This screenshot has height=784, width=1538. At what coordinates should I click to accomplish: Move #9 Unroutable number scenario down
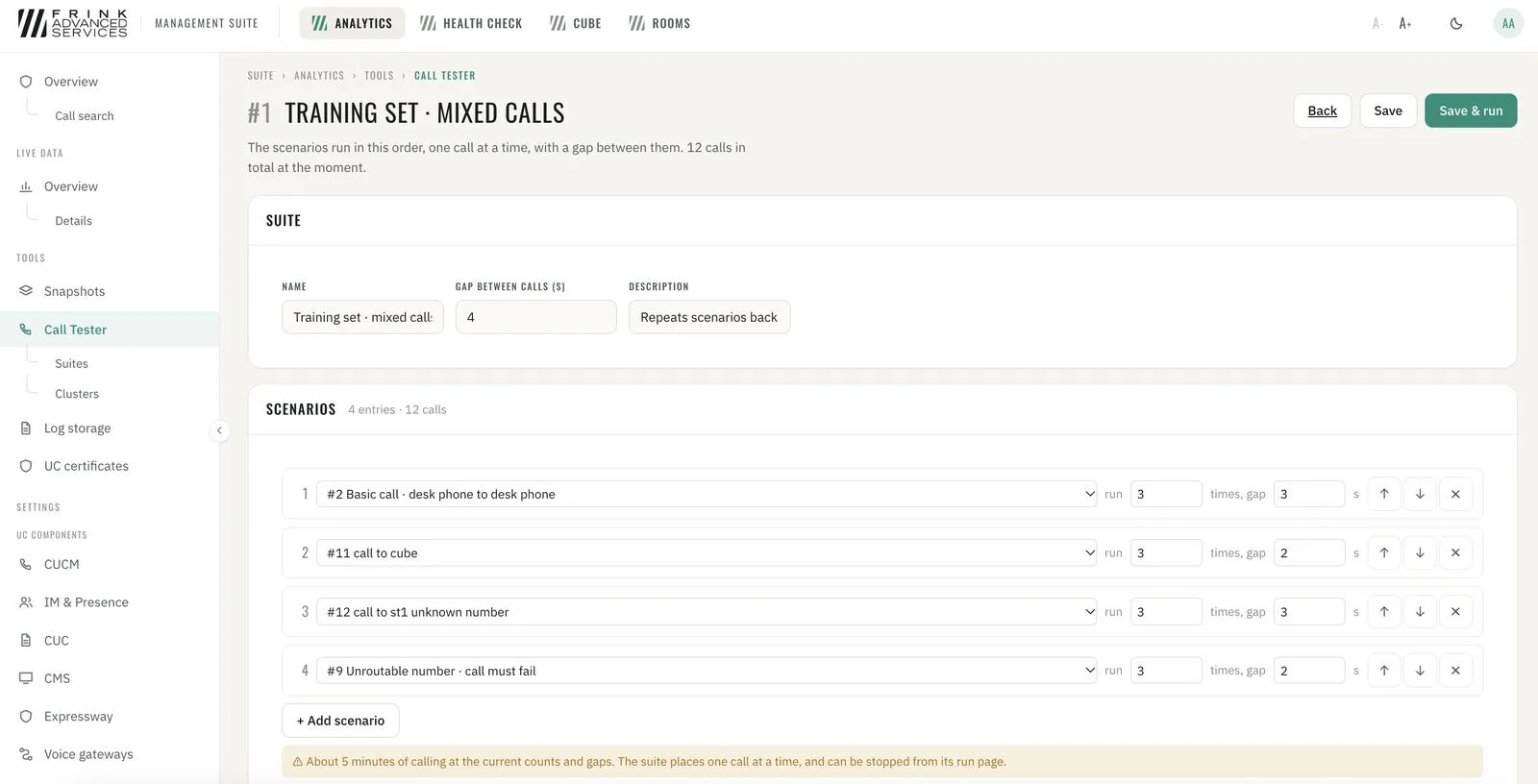point(1420,670)
